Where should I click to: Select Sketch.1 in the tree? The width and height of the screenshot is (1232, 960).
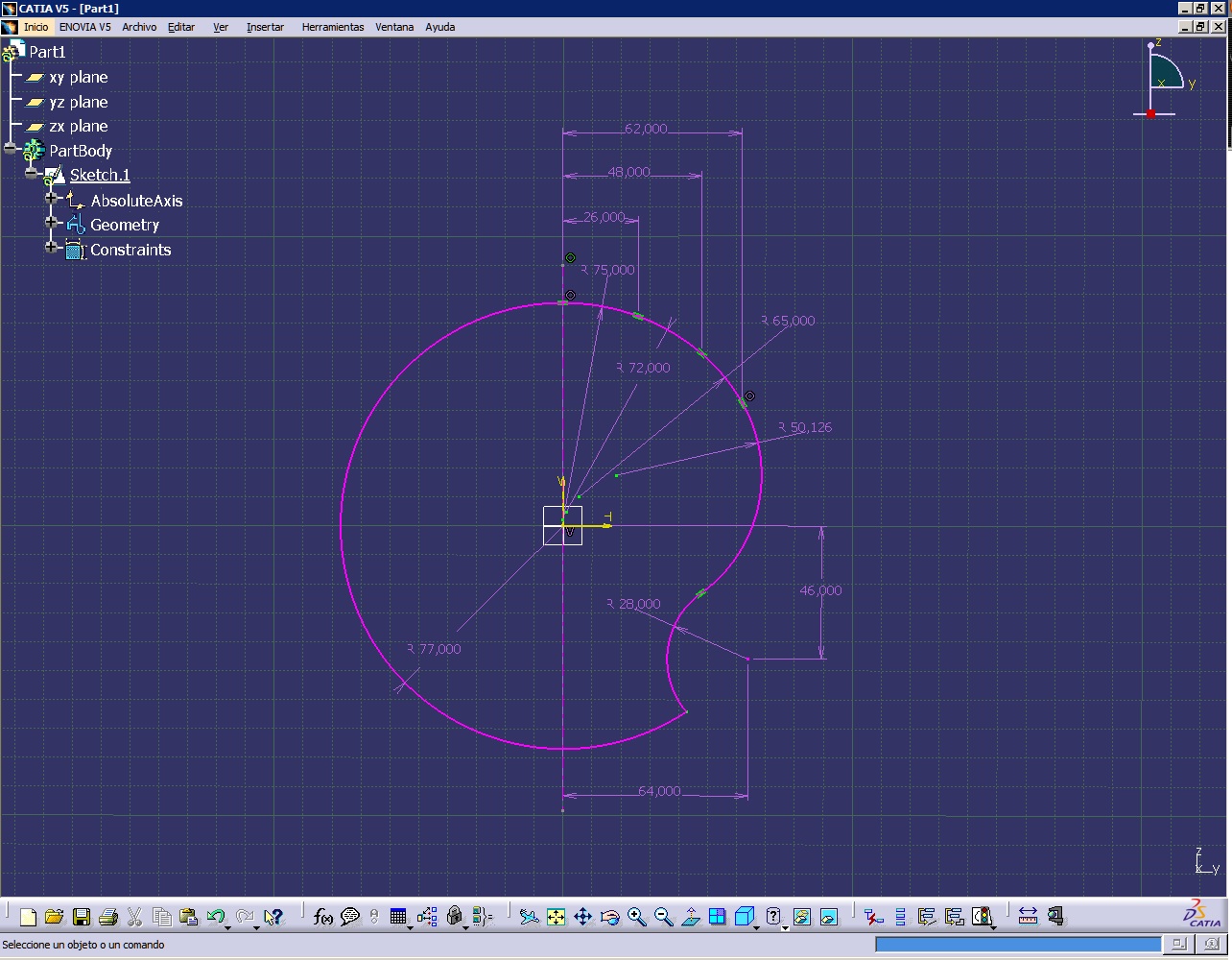[x=100, y=175]
